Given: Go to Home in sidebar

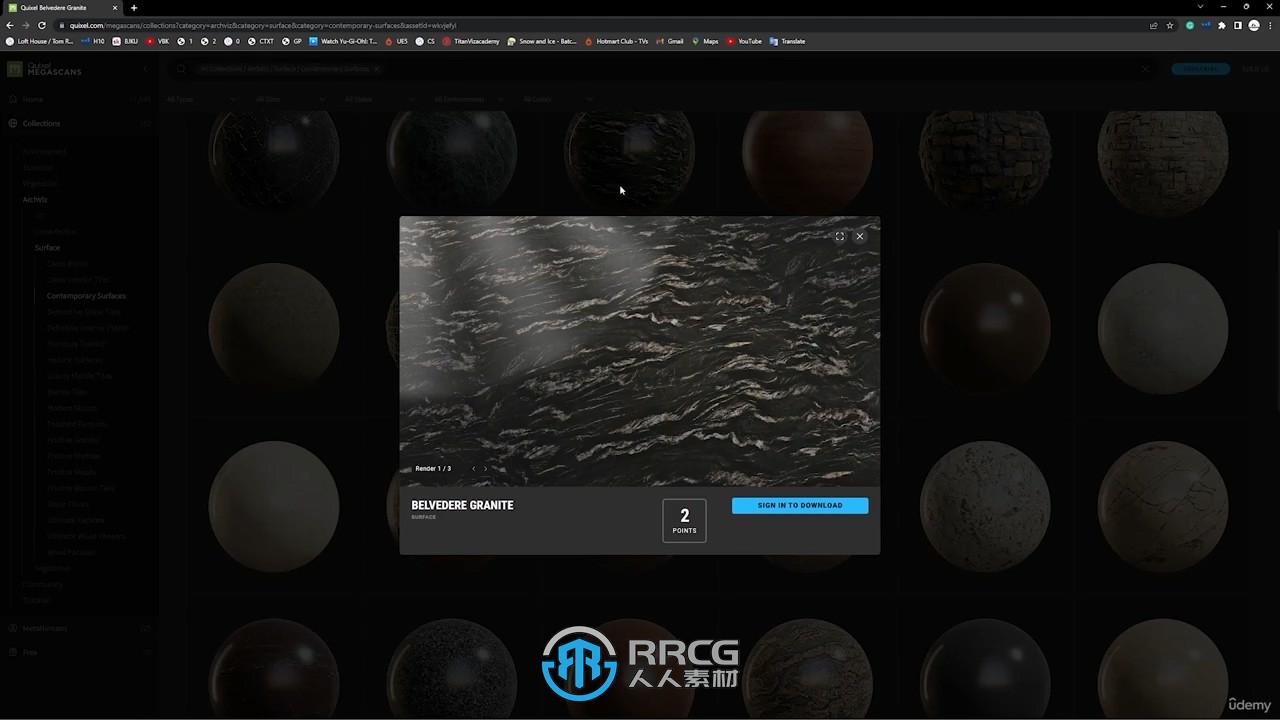Looking at the screenshot, I should (x=33, y=99).
